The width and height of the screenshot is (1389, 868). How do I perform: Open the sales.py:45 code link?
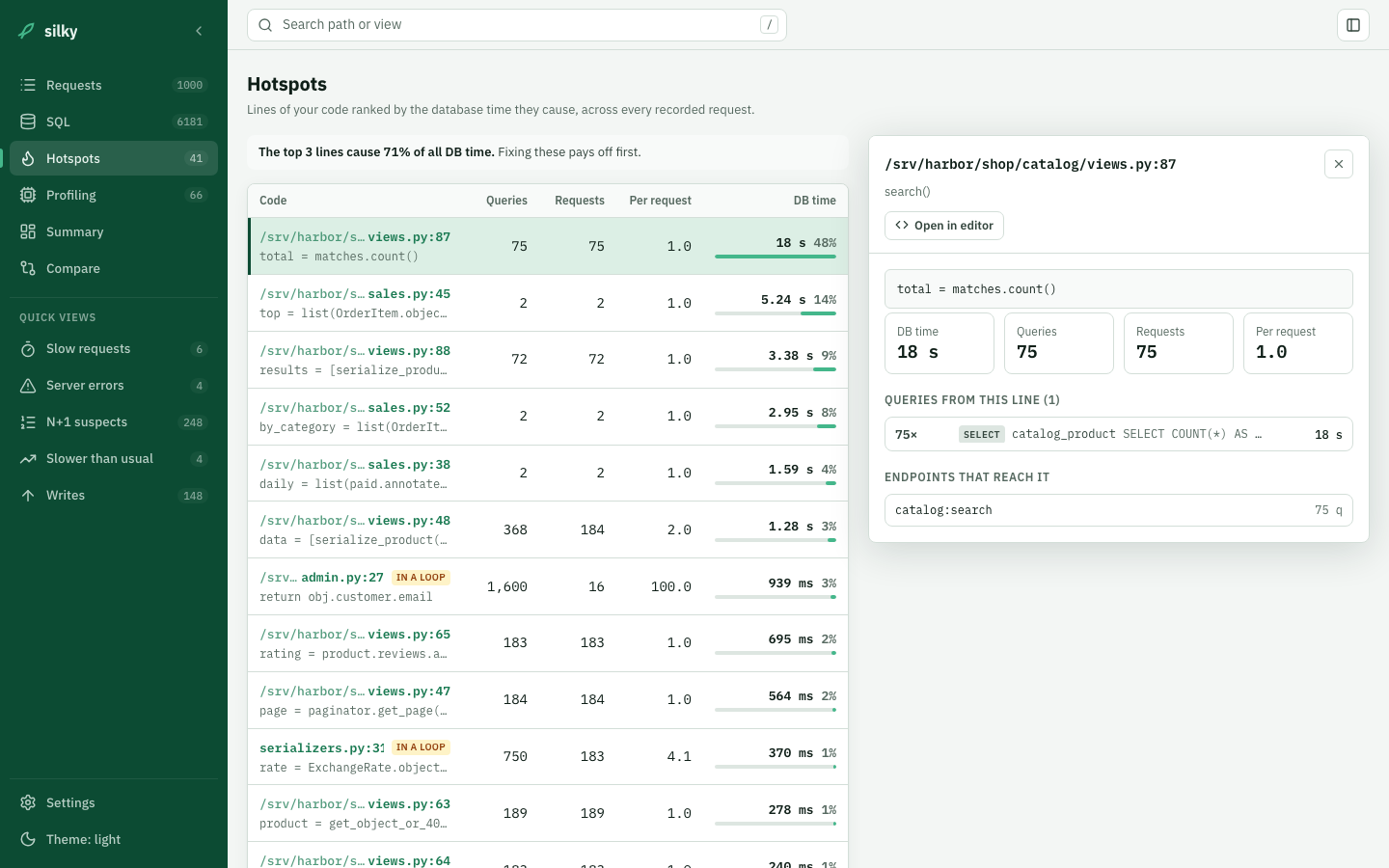pos(355,294)
